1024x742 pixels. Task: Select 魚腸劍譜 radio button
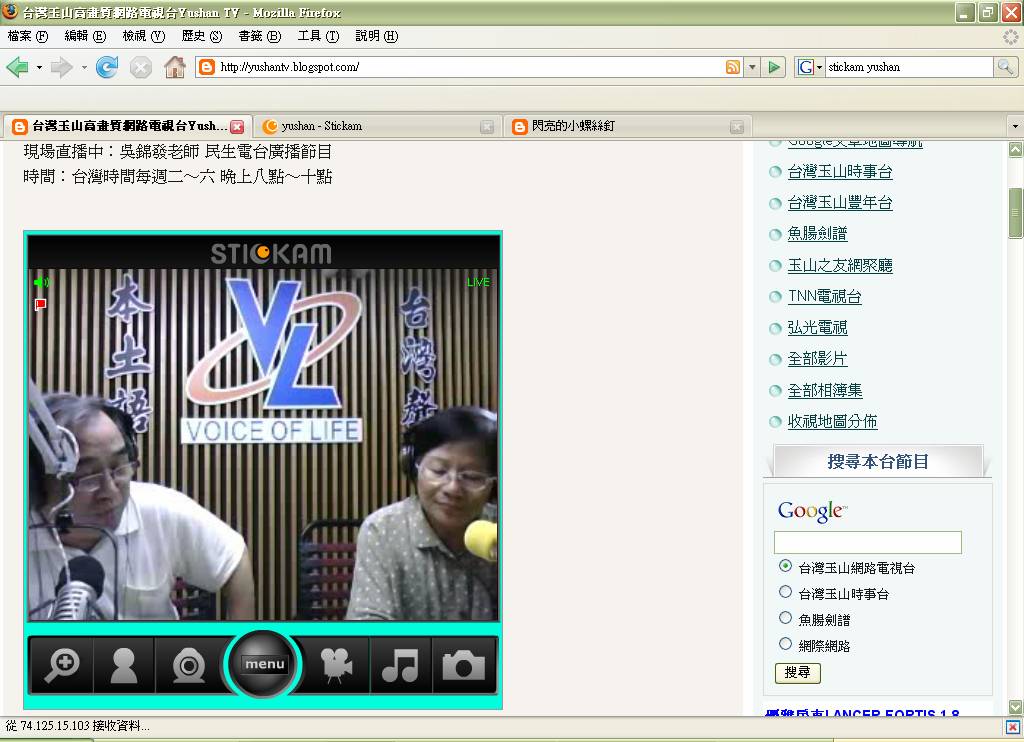point(786,618)
